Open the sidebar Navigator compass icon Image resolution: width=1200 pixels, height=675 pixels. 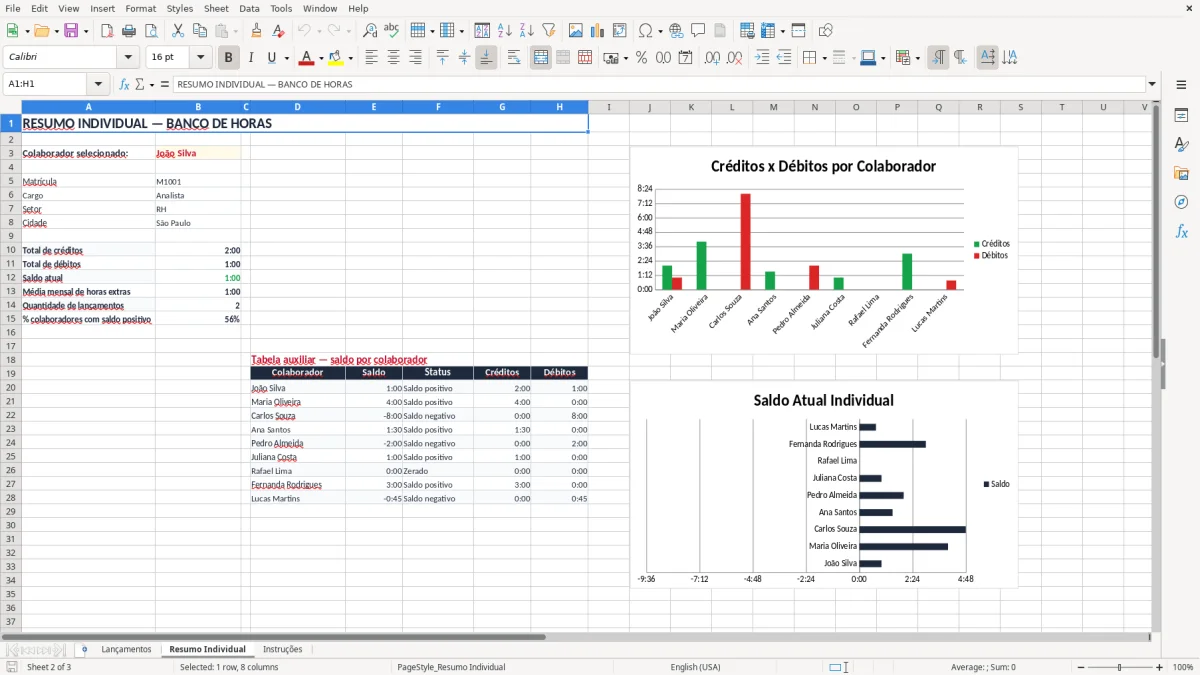point(1181,202)
